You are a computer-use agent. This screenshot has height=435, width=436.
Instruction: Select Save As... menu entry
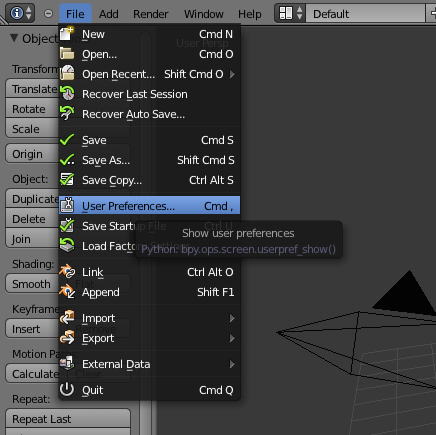(149, 160)
